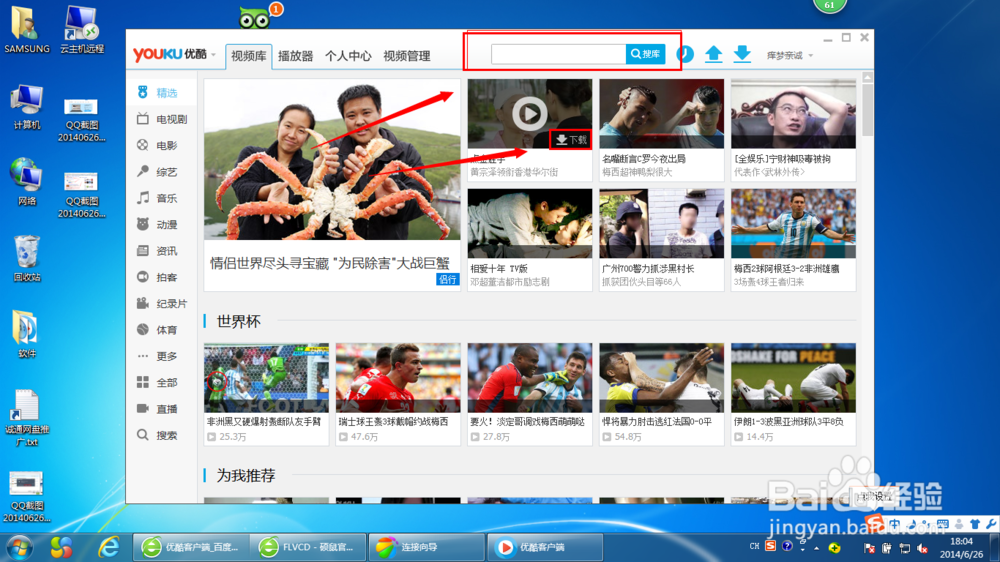Select the 云主机远程 desktop shortcut
1000x562 pixels.
pyautogui.click(x=82, y=29)
